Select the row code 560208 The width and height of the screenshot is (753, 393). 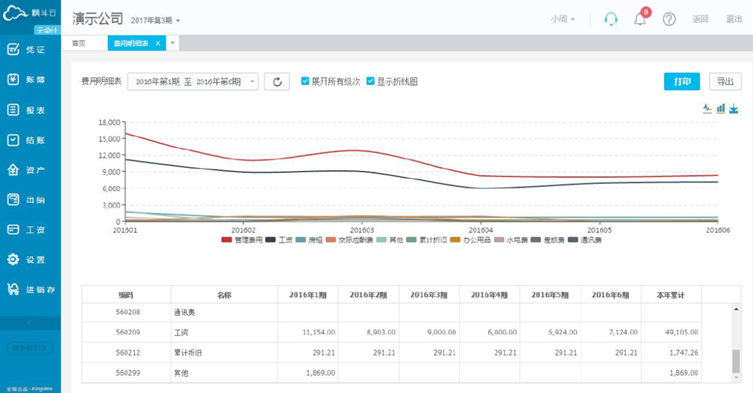click(x=128, y=312)
